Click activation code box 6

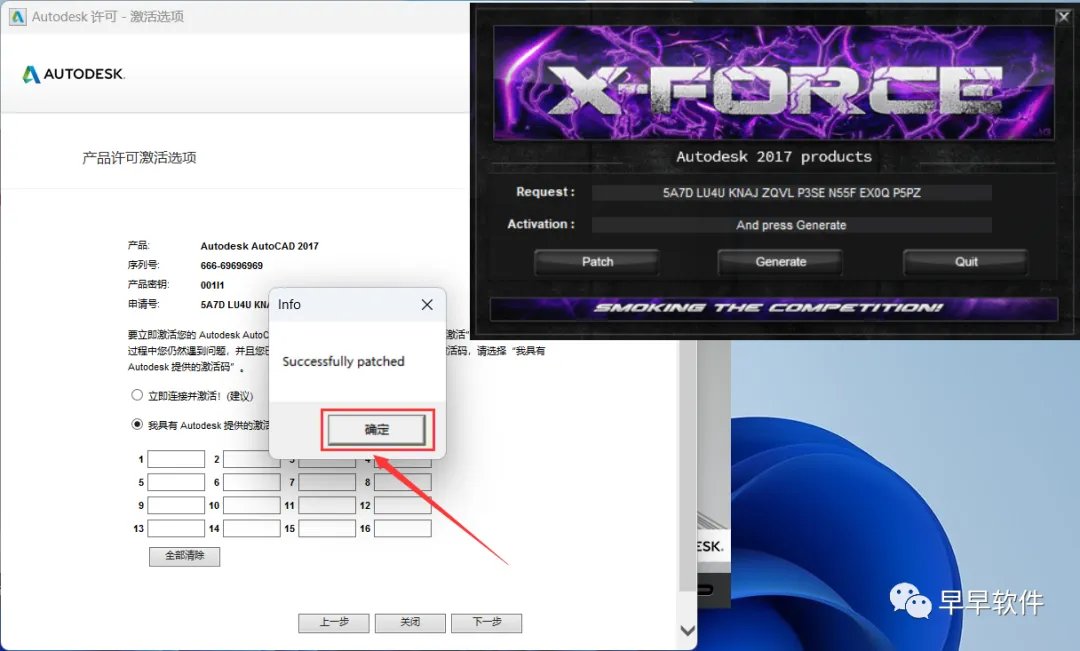pos(252,482)
